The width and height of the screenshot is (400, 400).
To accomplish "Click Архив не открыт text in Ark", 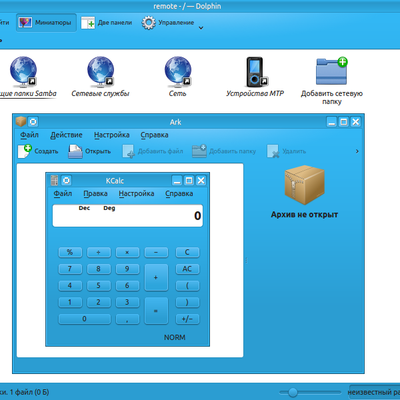I will click(304, 215).
